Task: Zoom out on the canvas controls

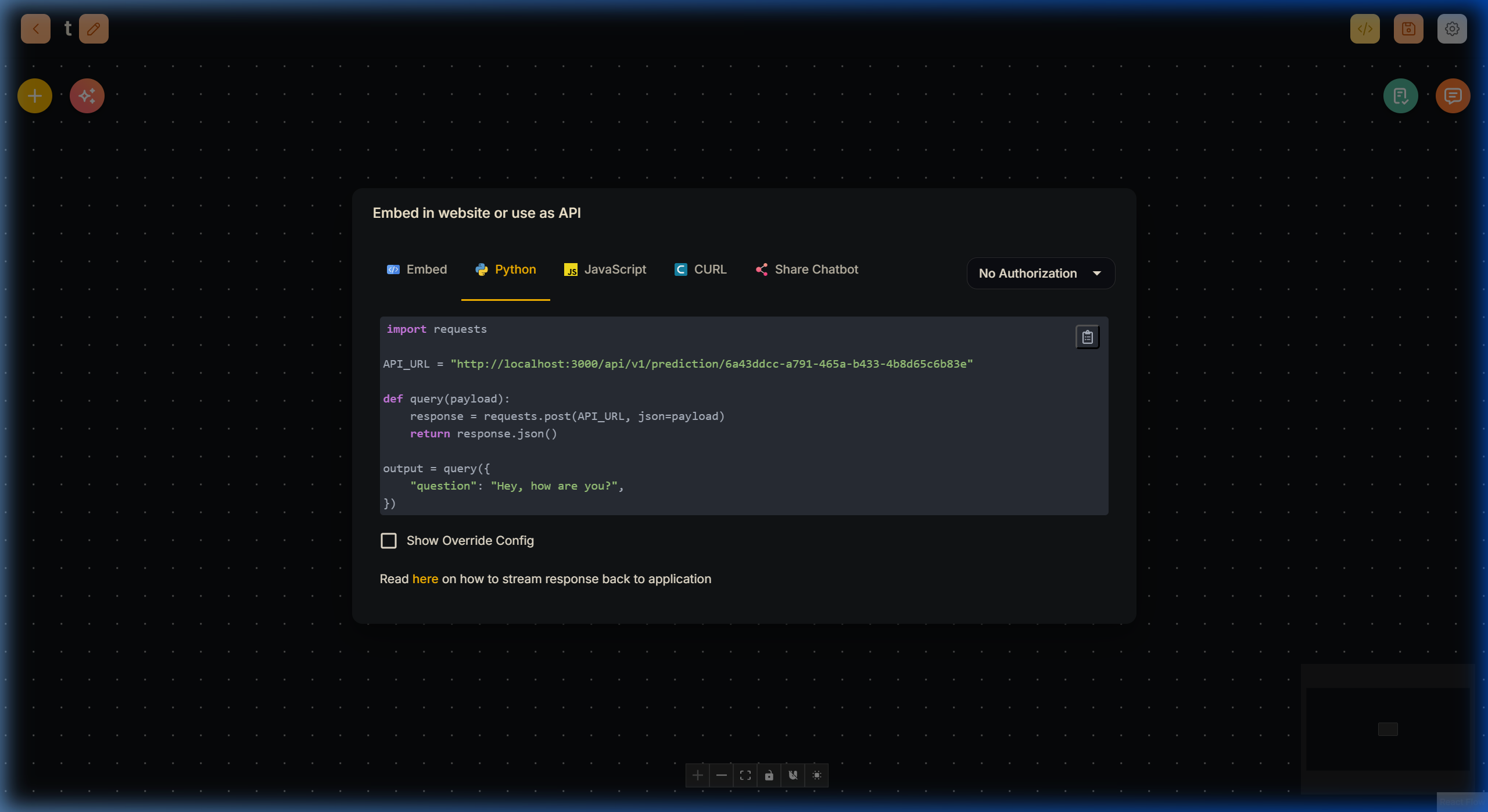Action: click(722, 775)
